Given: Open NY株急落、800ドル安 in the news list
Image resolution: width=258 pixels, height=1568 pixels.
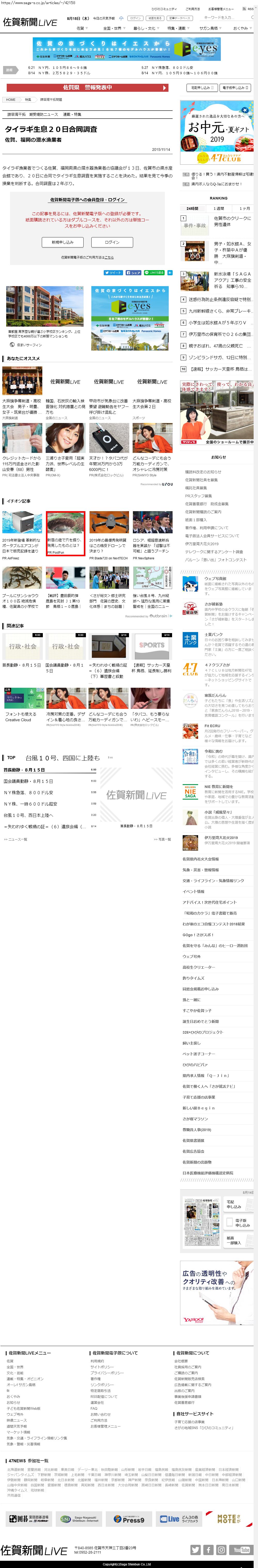Looking at the screenshot, I should click(29, 793).
